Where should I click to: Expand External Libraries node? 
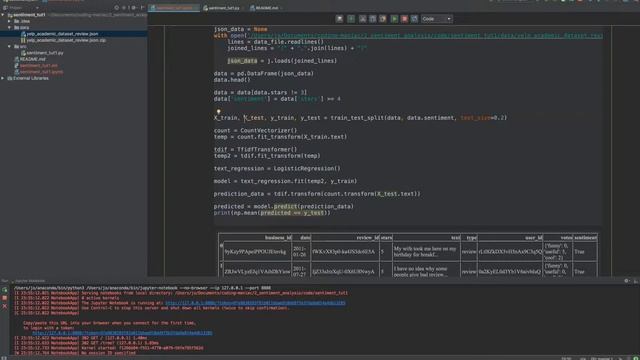(3, 78)
